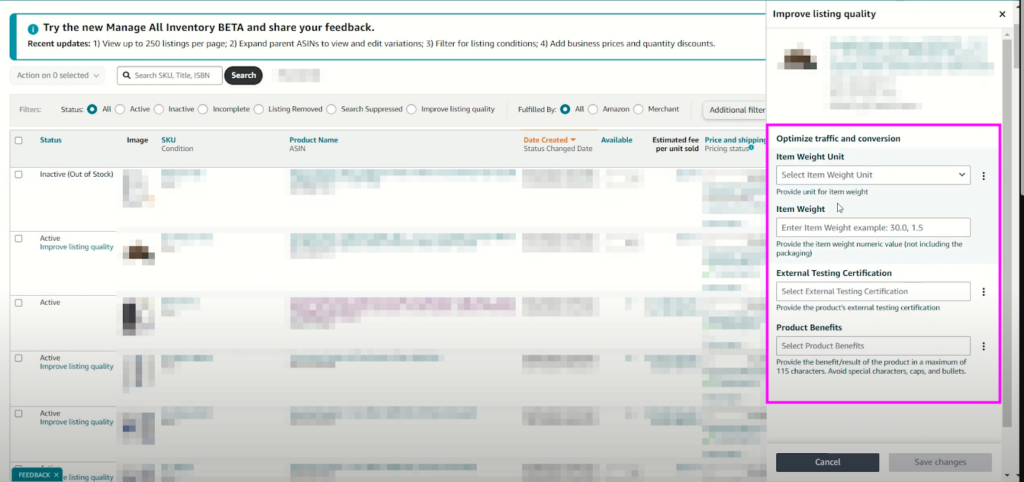Click brown product thumbnail in inventory table
The height and width of the screenshot is (482, 1024).
coord(139,252)
